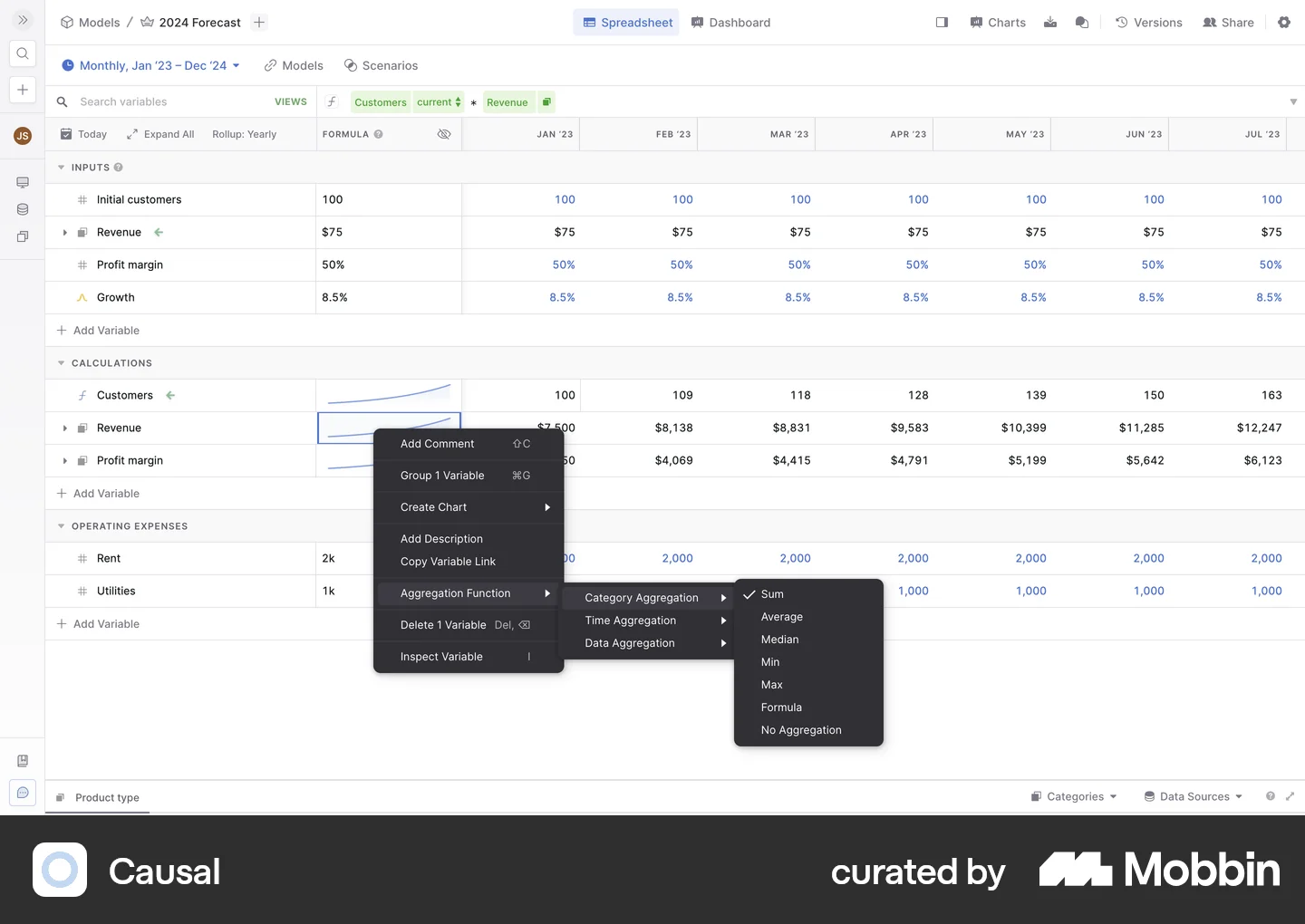The width and height of the screenshot is (1305, 924).
Task: Click the Expand All button
Action: [x=160, y=134]
